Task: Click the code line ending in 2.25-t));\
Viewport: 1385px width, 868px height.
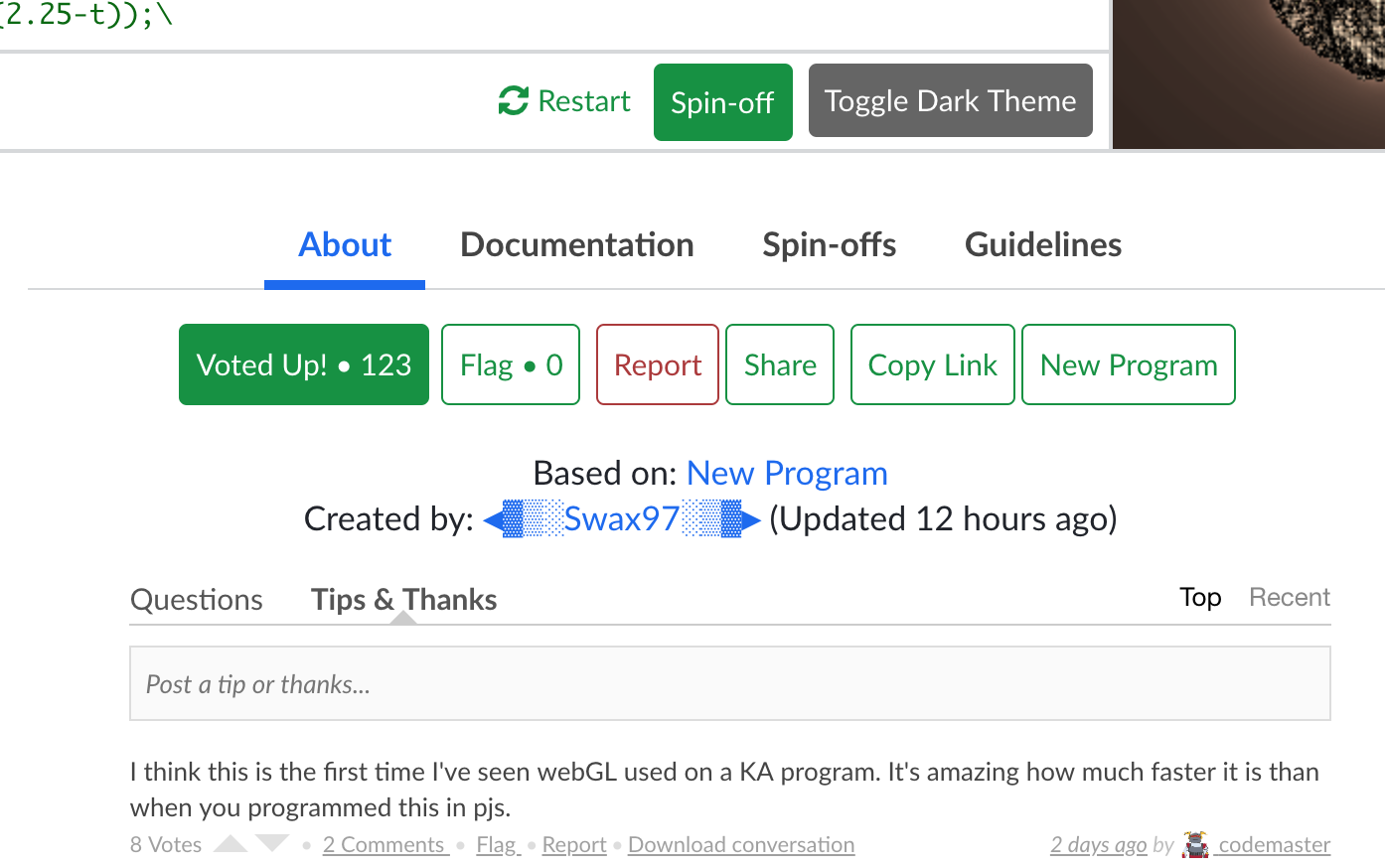Action: tap(86, 15)
